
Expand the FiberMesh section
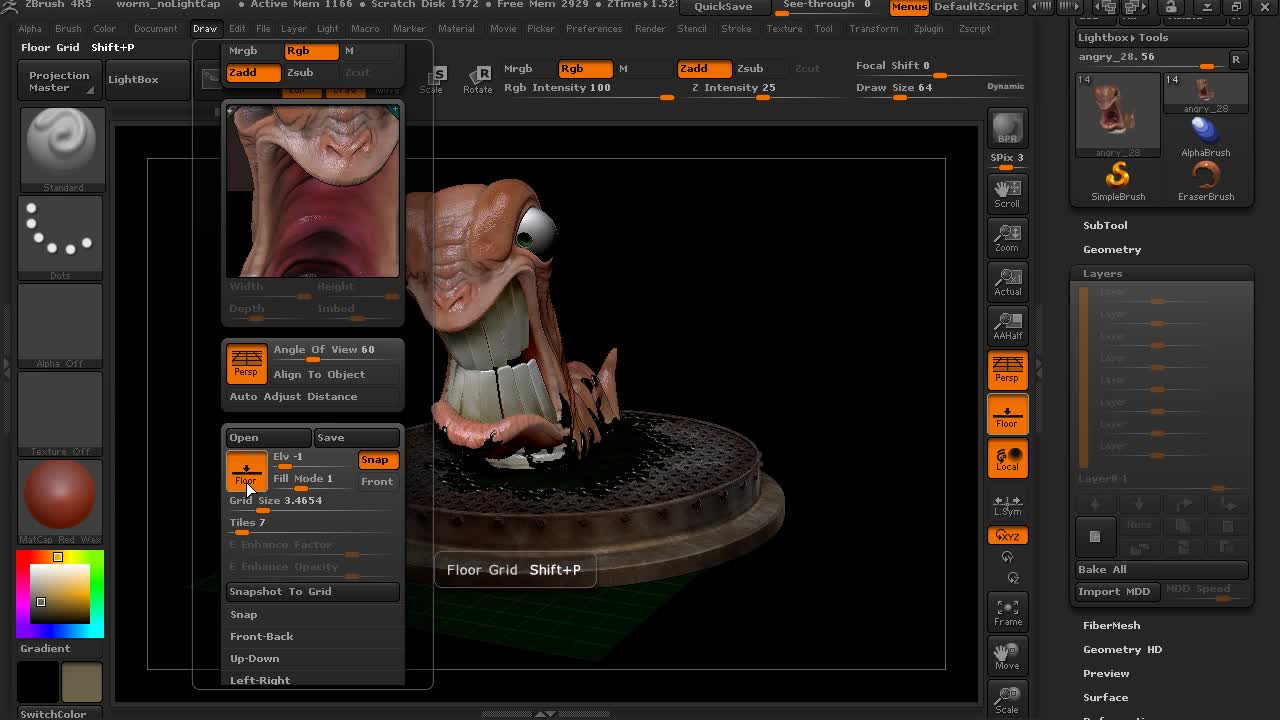point(1111,625)
